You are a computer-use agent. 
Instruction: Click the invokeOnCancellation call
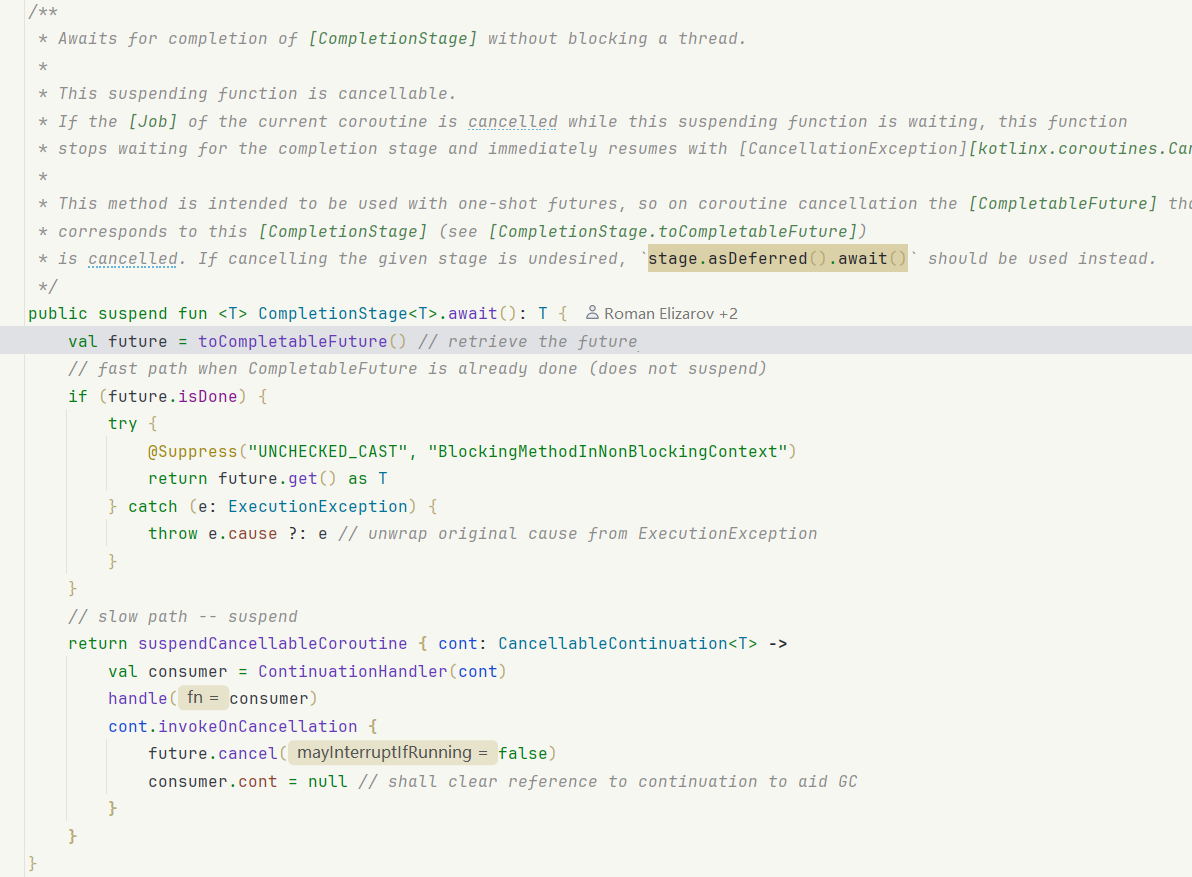[x=258, y=727]
